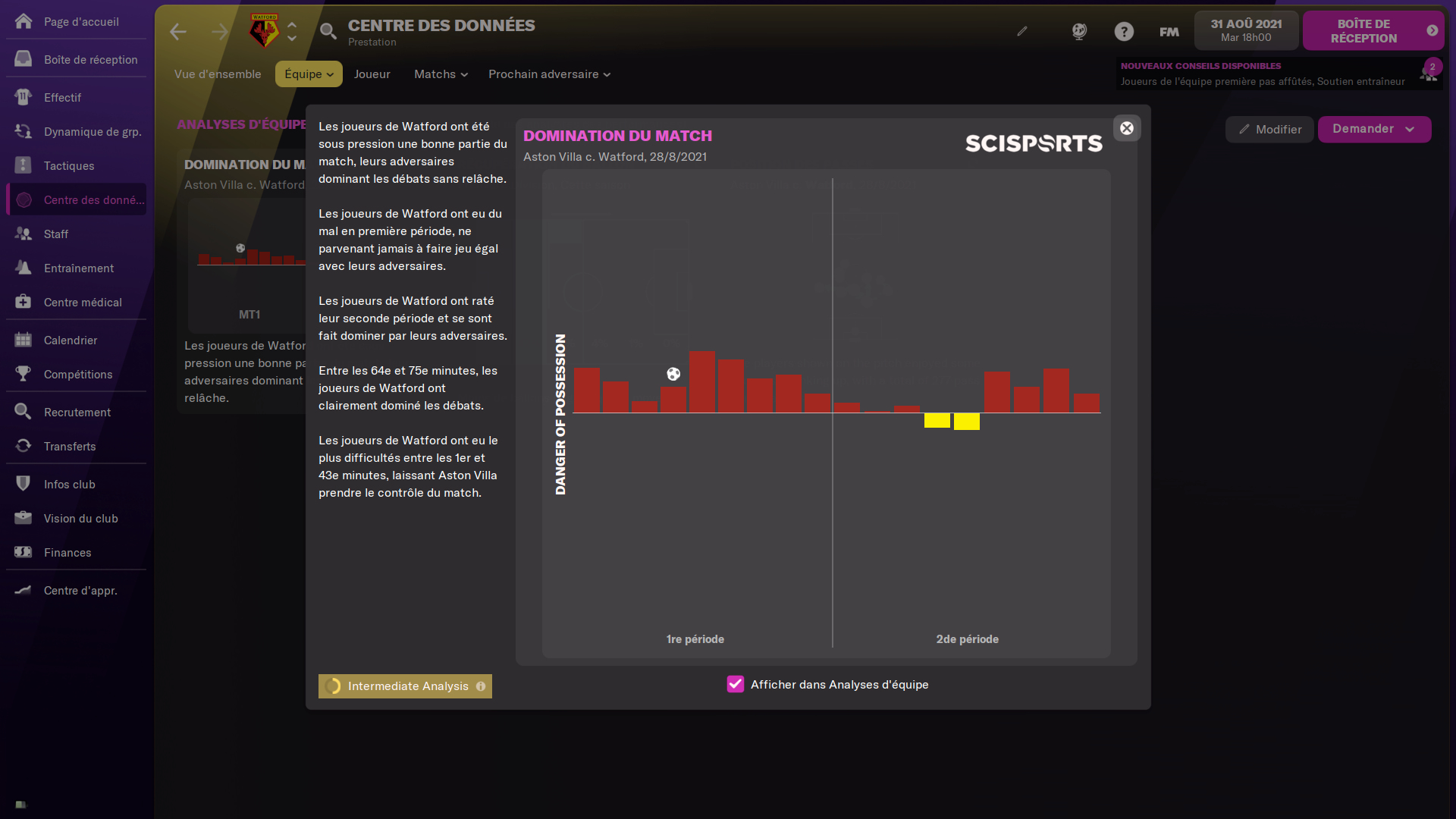Open Boîte de réception sidebar item

pyautogui.click(x=76, y=59)
